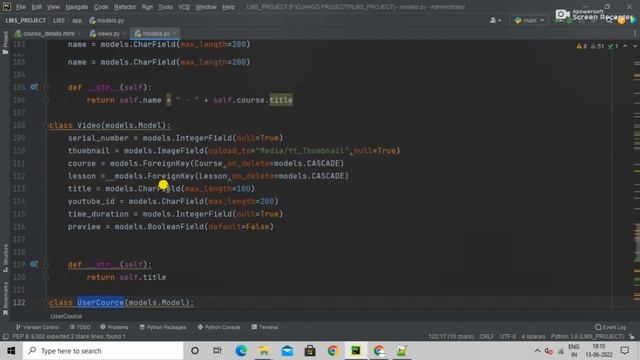Image resolution: width=640 pixels, height=360 pixels.
Task: Click the 'Type here to search' box
Action: [x=103, y=351]
